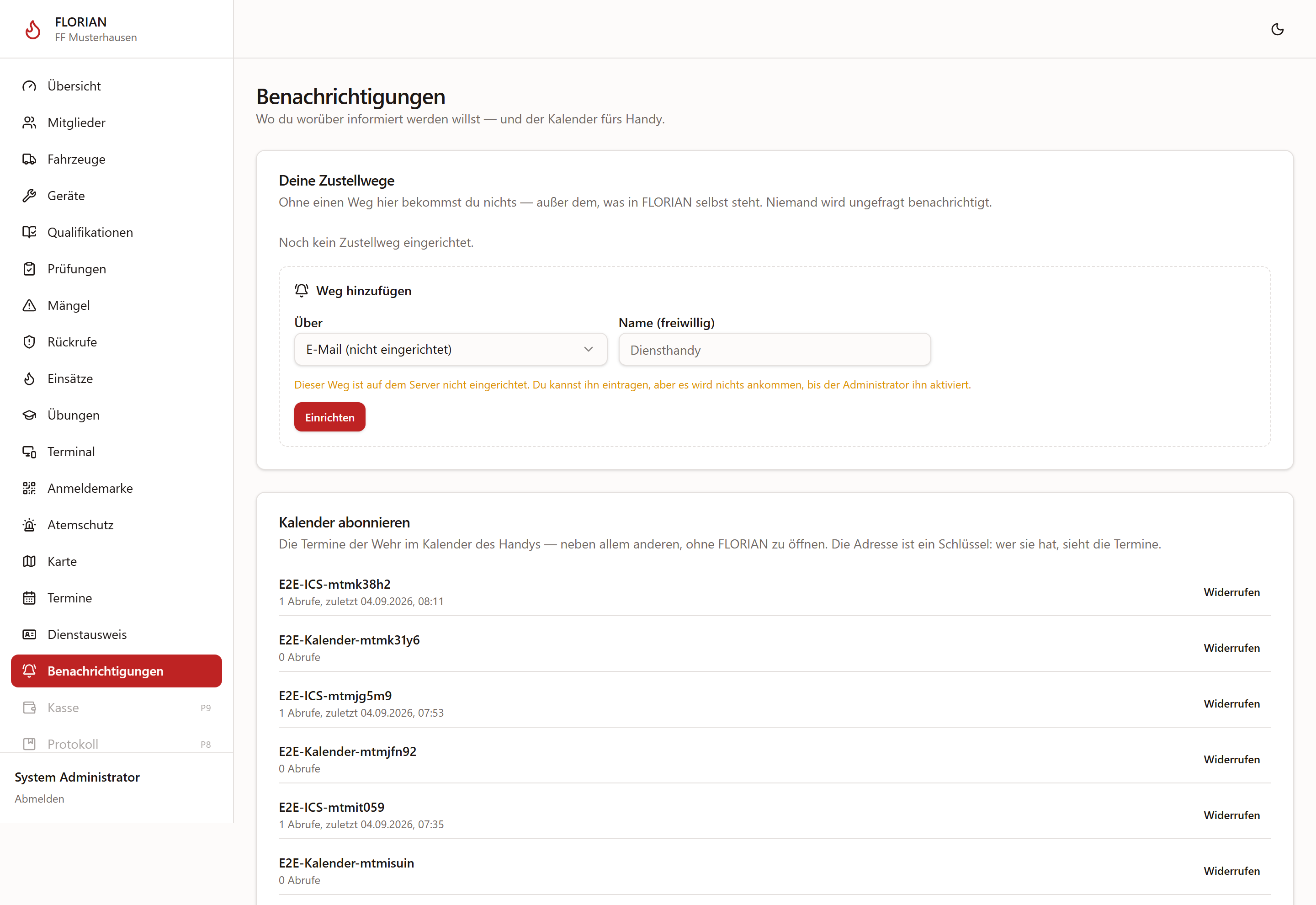1316x905 pixels.
Task: Click the FLORIAN flame logo
Action: click(33, 30)
